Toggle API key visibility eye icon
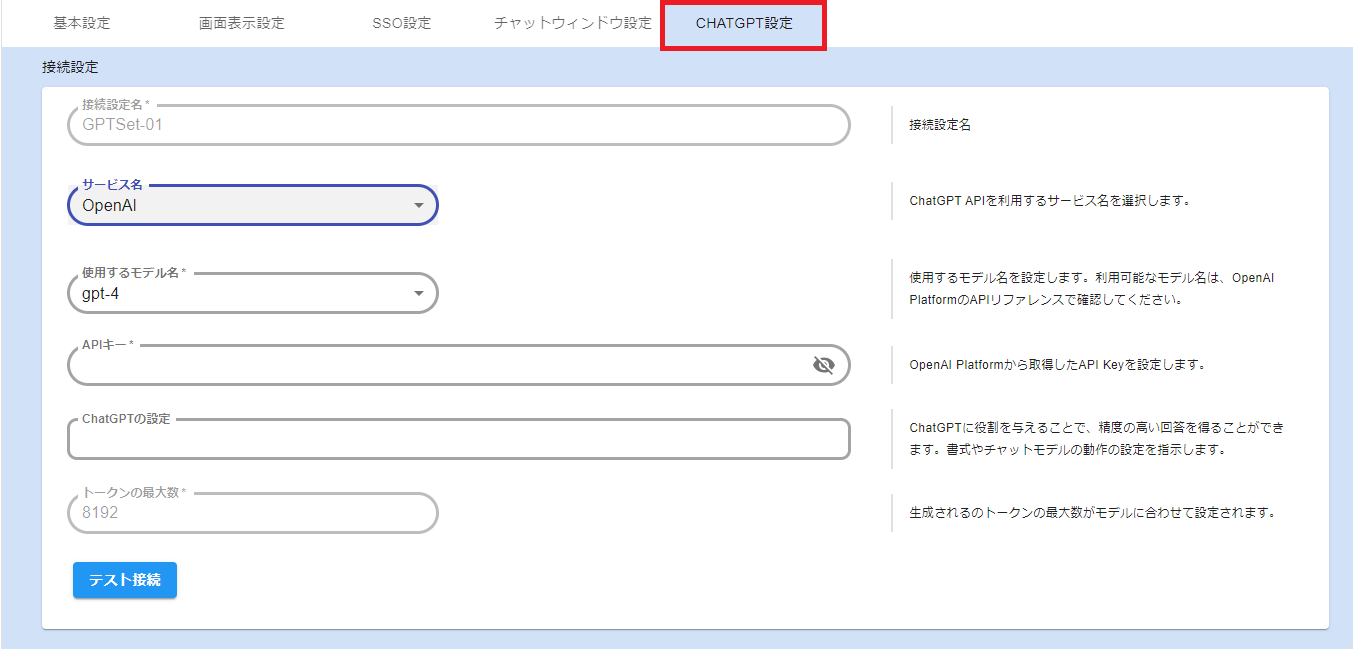This screenshot has height=650, width=1353. pos(823,366)
